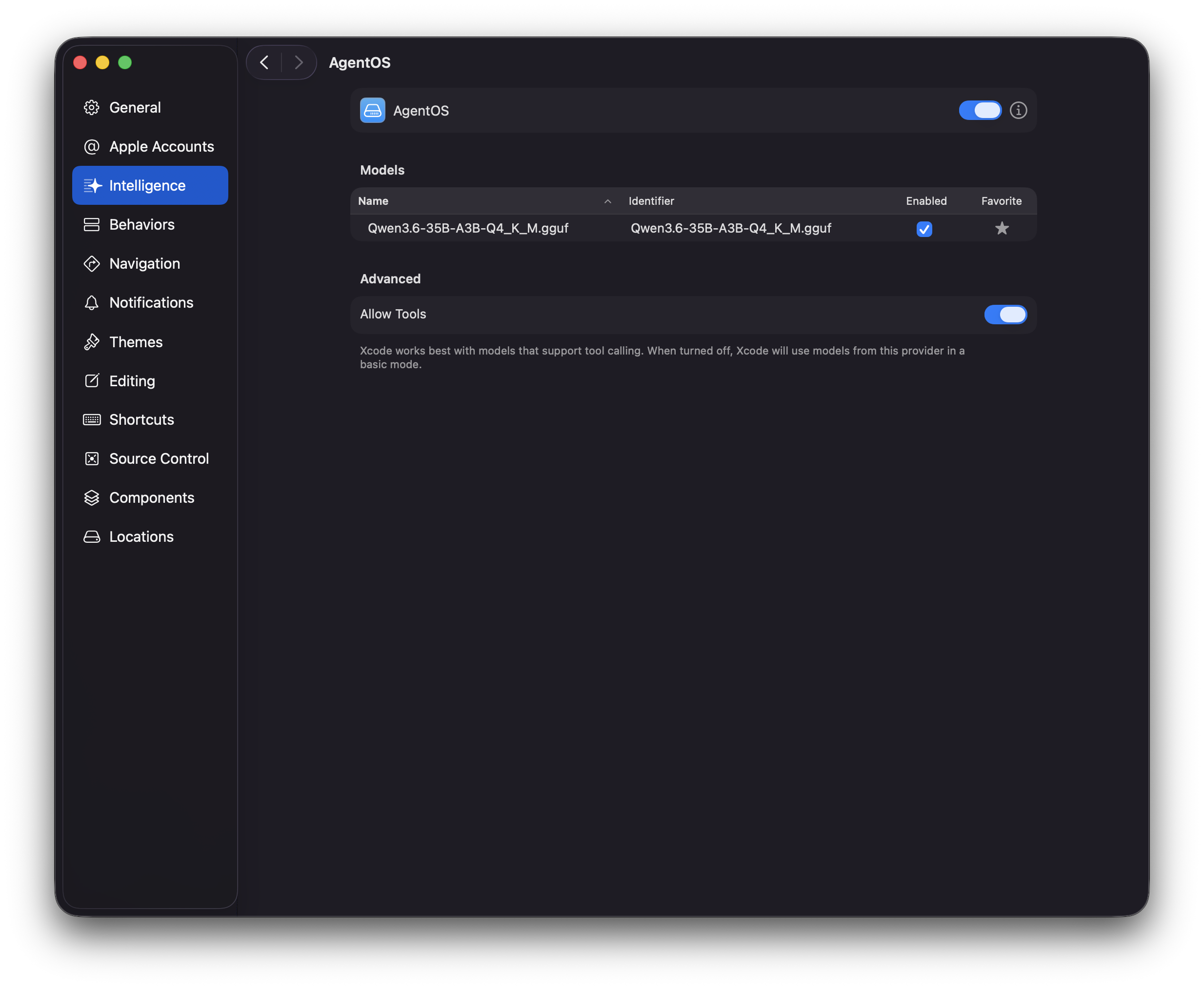Open Notifications settings

(150, 302)
